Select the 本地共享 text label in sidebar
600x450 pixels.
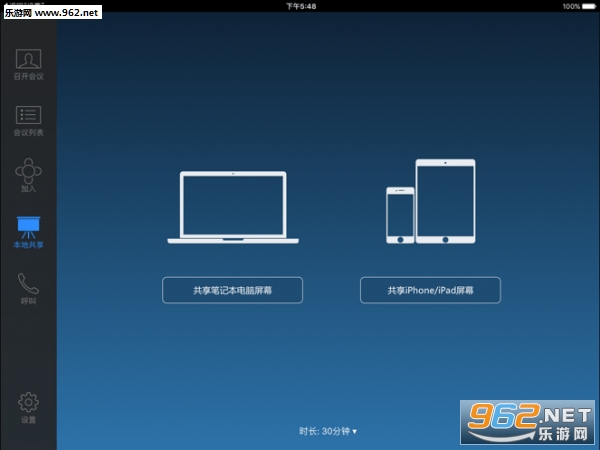pos(28,244)
